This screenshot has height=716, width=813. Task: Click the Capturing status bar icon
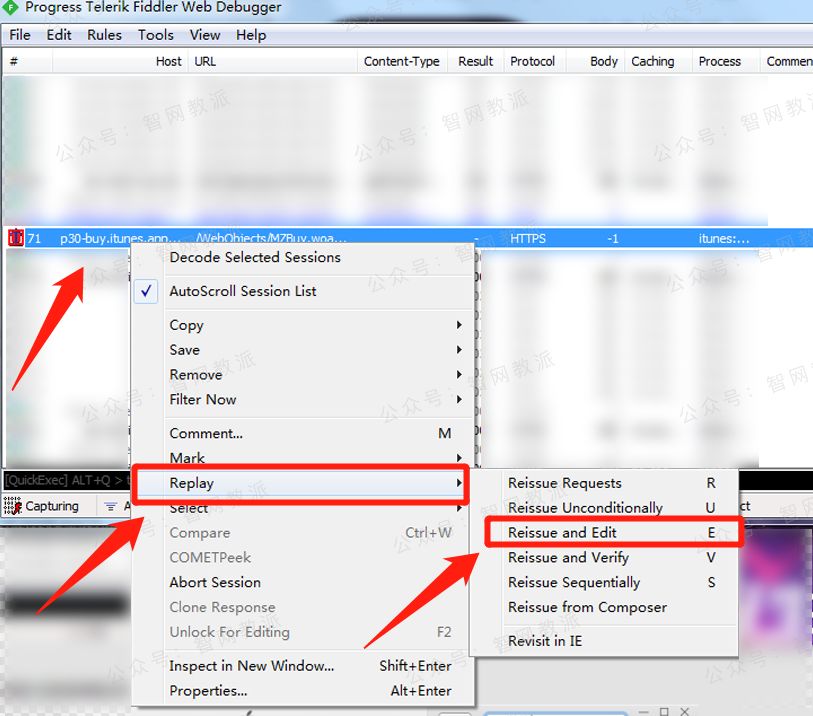tap(12, 506)
